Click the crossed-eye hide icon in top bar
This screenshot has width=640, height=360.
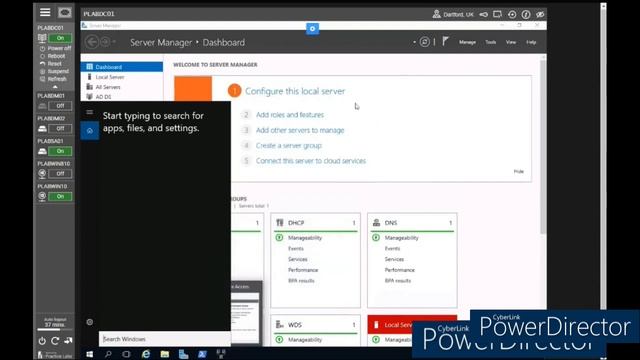click(x=540, y=14)
